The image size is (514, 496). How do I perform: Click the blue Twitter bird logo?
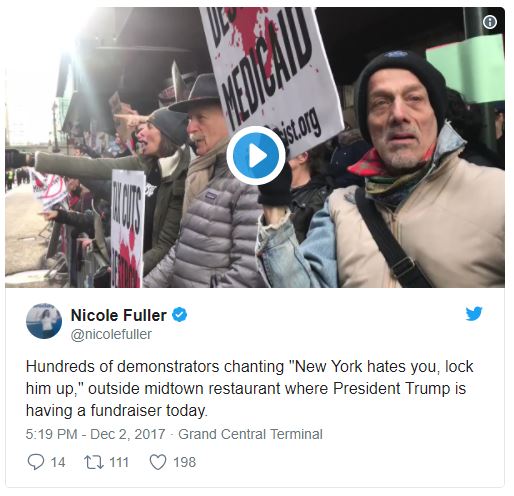click(474, 313)
